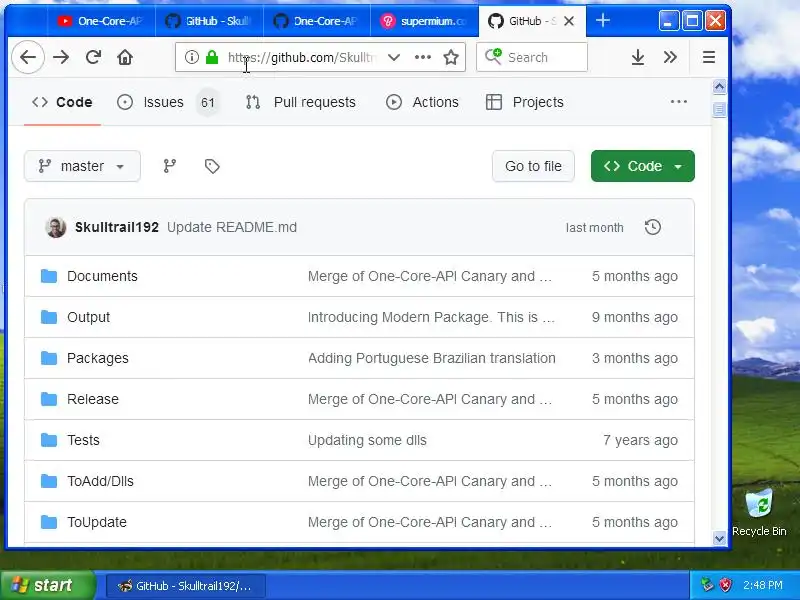Open the Update README.md commit link
The width and height of the screenshot is (800, 600).
pyautogui.click(x=232, y=227)
